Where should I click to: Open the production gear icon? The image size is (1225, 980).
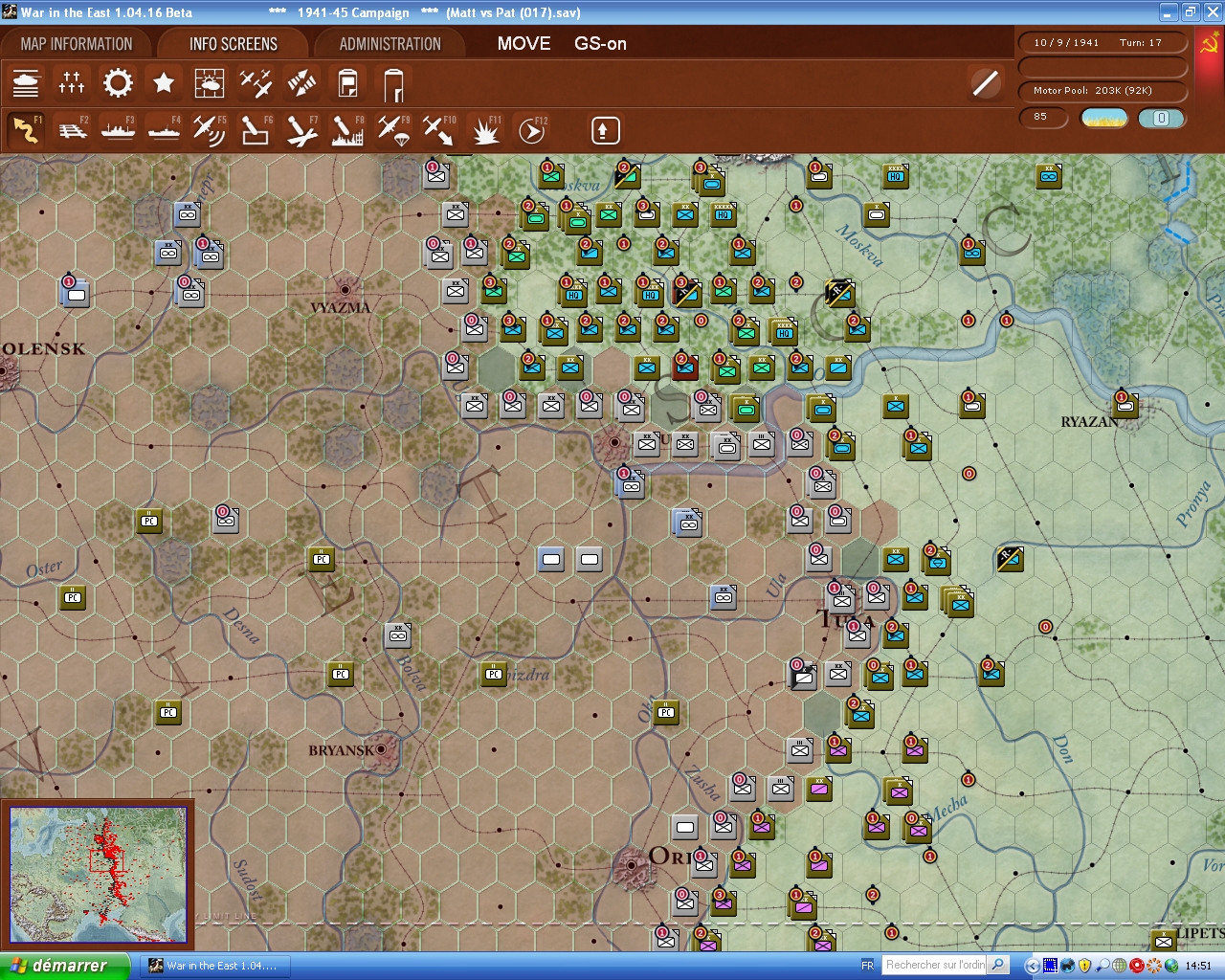coord(118,83)
